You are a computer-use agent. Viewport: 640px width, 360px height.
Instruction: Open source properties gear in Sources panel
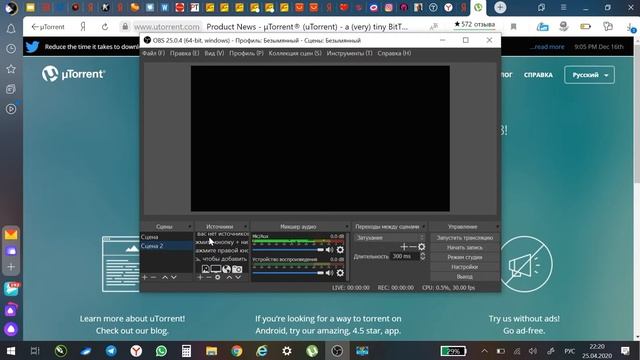pos(218,278)
